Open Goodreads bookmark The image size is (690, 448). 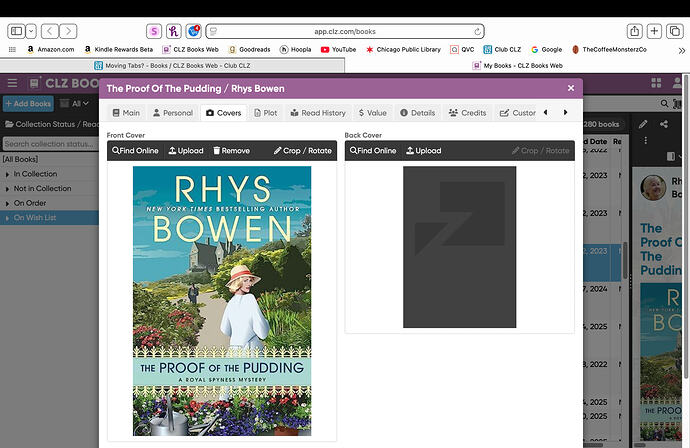[250, 50]
